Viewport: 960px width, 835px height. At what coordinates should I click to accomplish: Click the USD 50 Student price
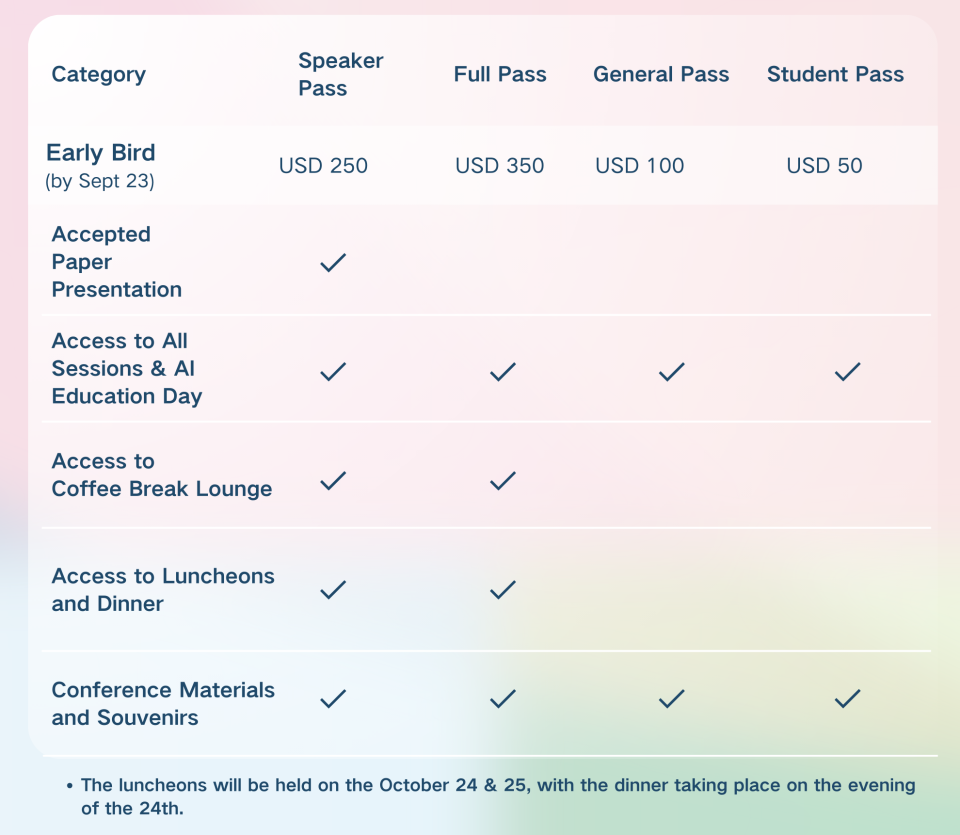click(824, 165)
